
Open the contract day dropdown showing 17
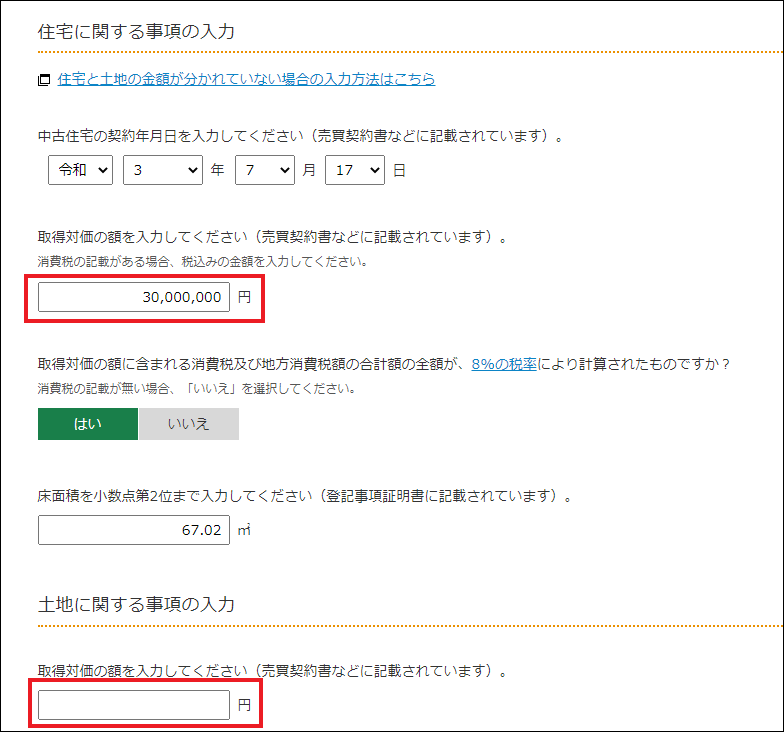(355, 170)
